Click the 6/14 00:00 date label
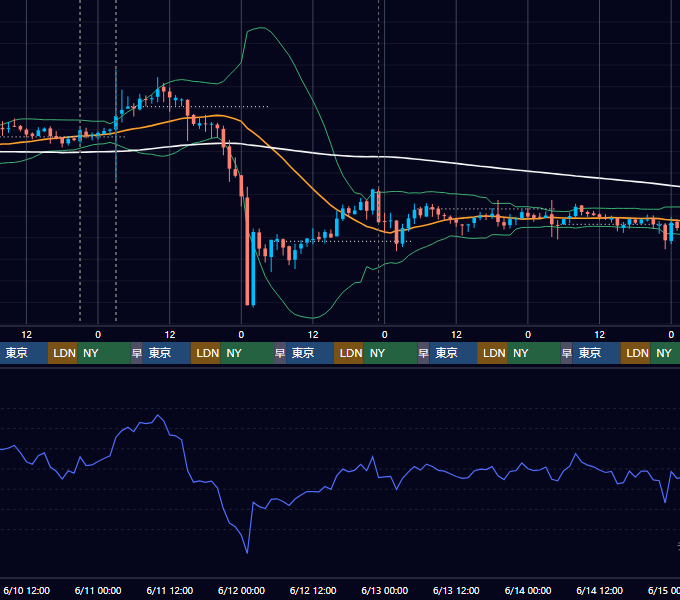 point(528,590)
